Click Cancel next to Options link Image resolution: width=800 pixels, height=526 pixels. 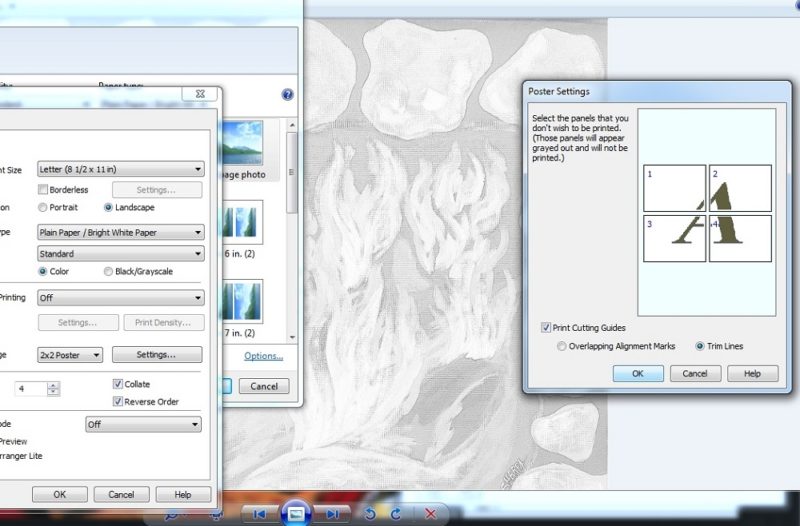point(264,386)
